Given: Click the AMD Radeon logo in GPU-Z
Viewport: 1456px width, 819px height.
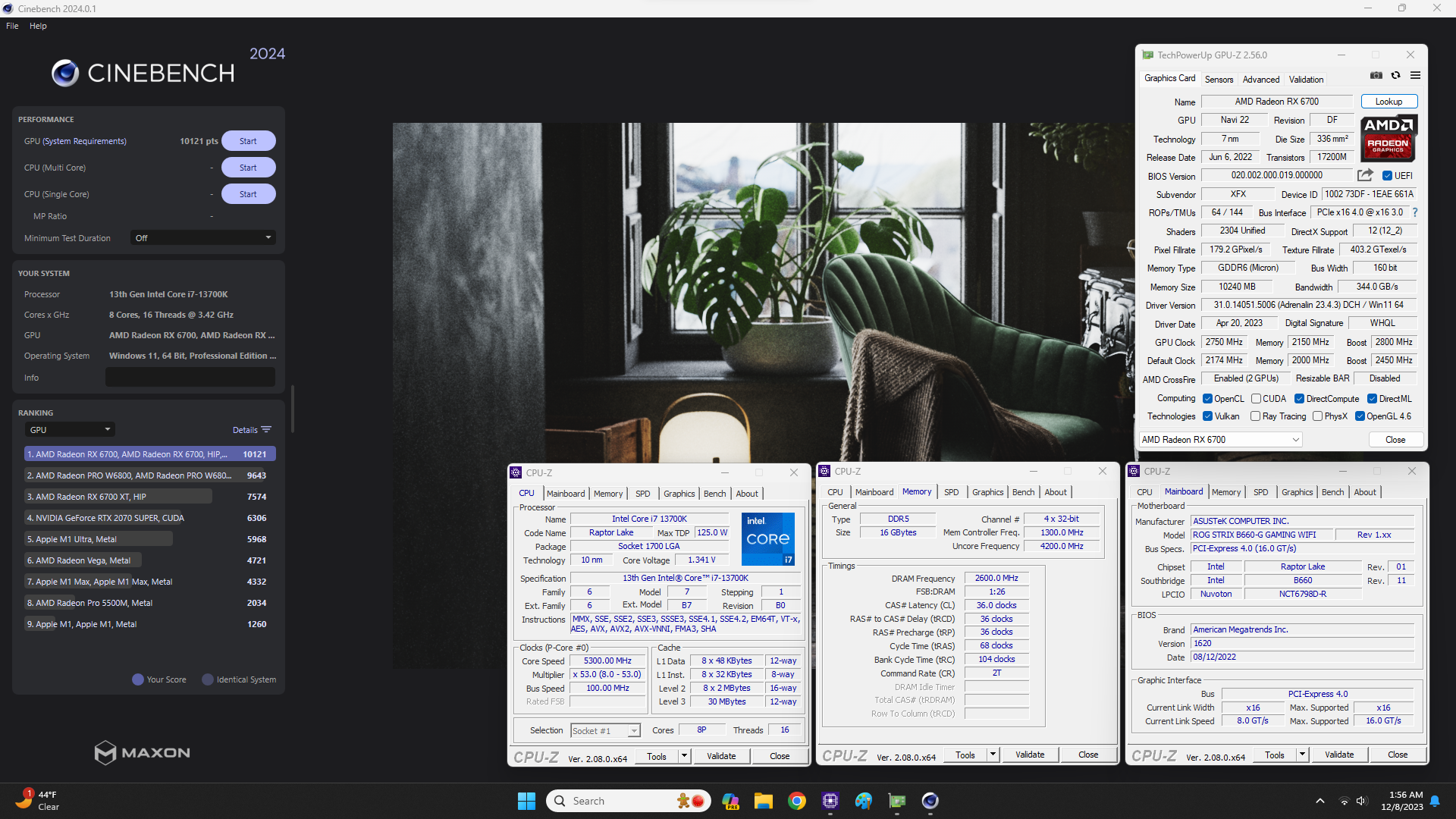Looking at the screenshot, I should (x=1389, y=138).
